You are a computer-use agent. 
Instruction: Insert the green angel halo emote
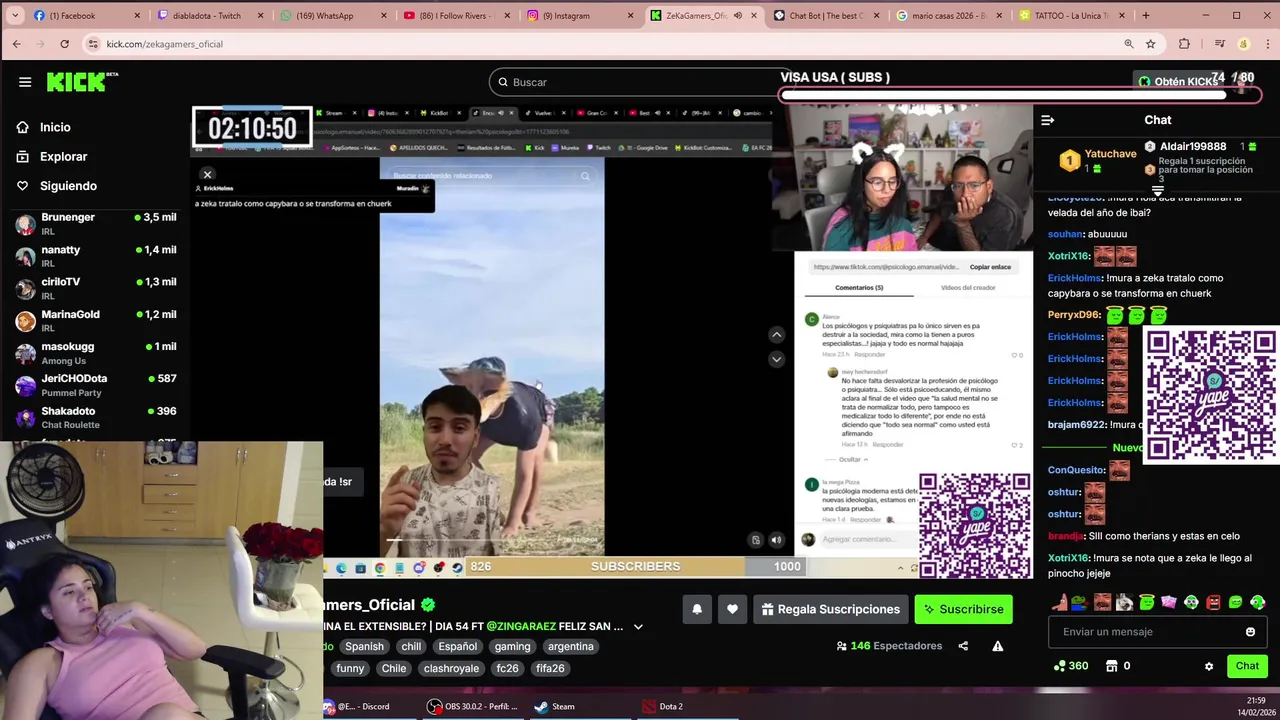coord(1147,602)
